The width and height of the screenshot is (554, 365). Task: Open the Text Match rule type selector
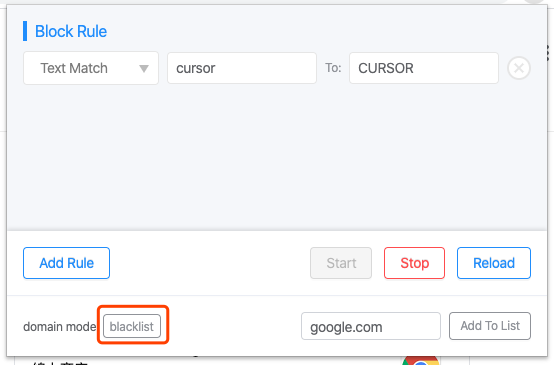(91, 68)
